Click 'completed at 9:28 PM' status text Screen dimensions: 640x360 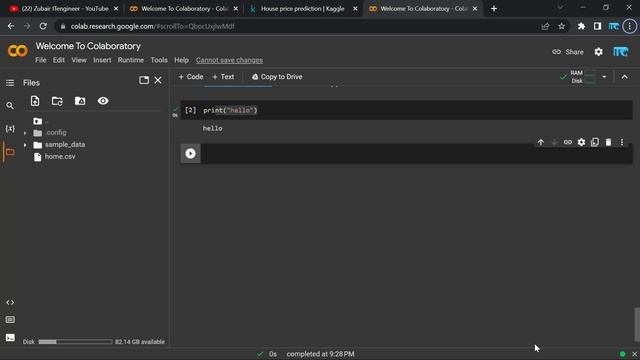tap(320, 354)
